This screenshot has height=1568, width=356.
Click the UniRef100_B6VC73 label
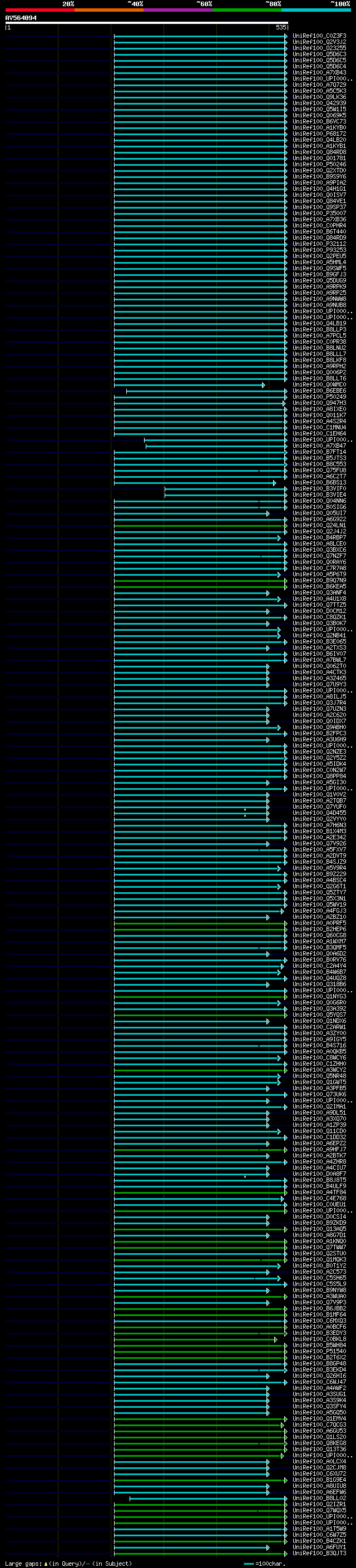click(319, 122)
